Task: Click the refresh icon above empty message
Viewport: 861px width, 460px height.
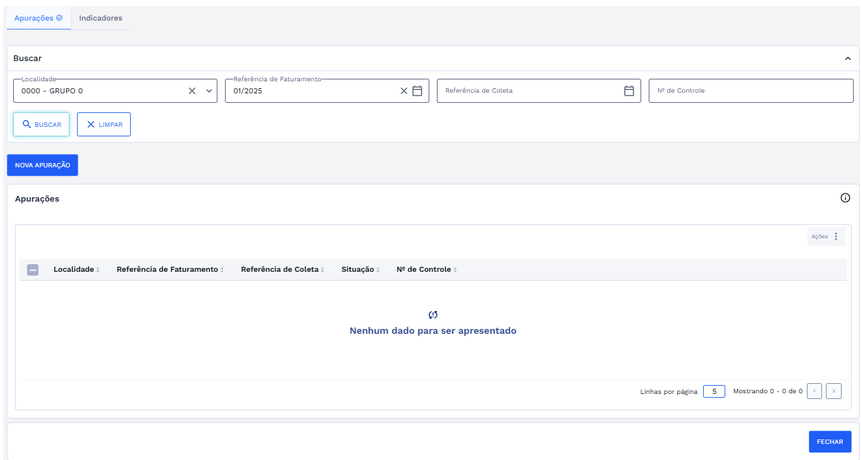Action: [433, 315]
